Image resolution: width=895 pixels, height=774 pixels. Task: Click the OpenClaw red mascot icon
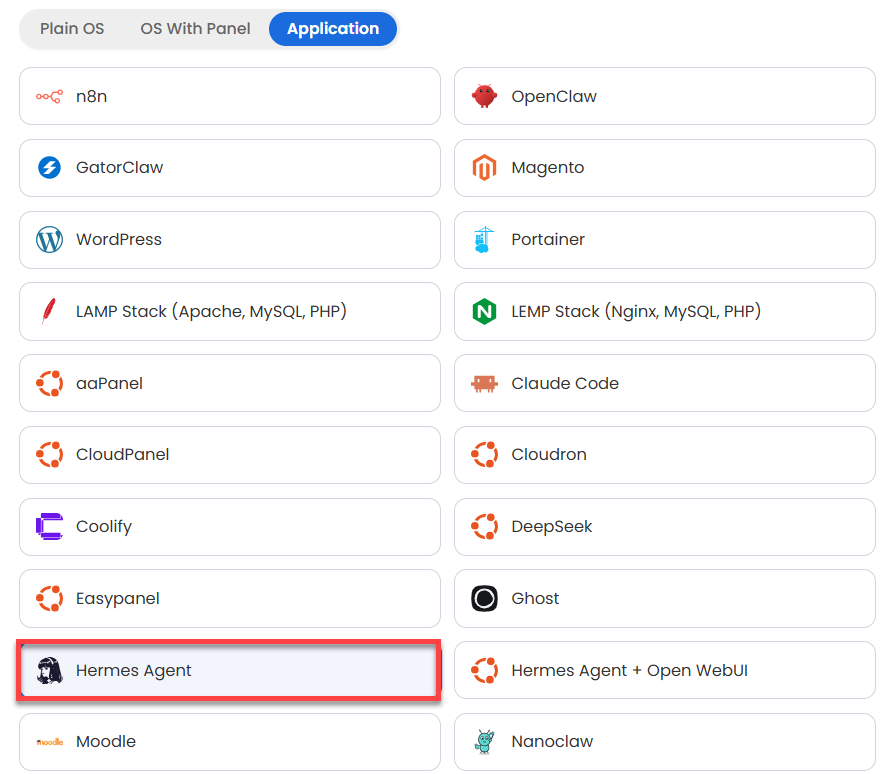click(485, 96)
